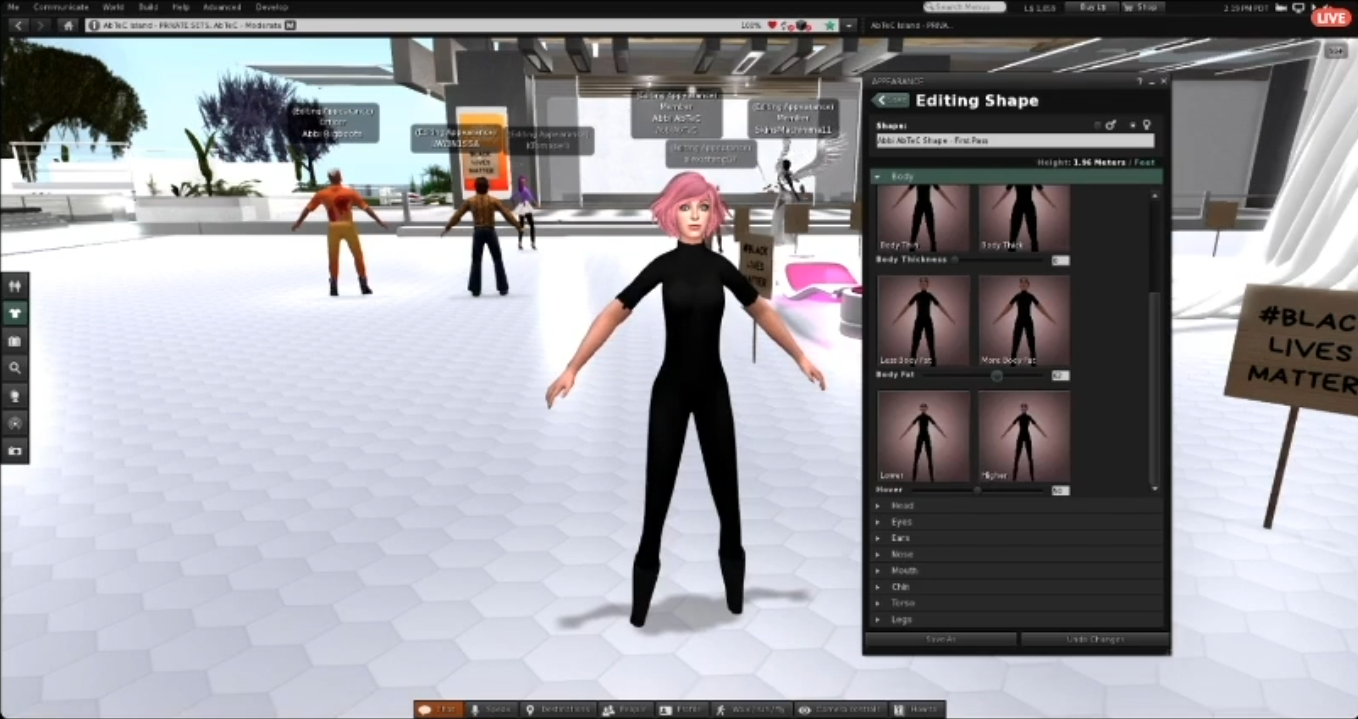Open the Appearance shirt icon in left sidebar
Image resolution: width=1358 pixels, height=719 pixels.
point(15,313)
